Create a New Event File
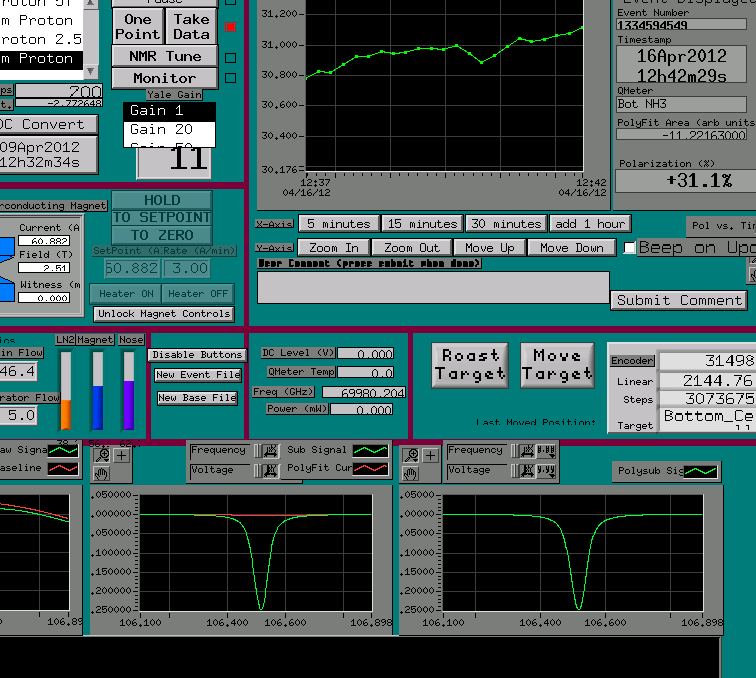756x678 pixels. (198, 375)
